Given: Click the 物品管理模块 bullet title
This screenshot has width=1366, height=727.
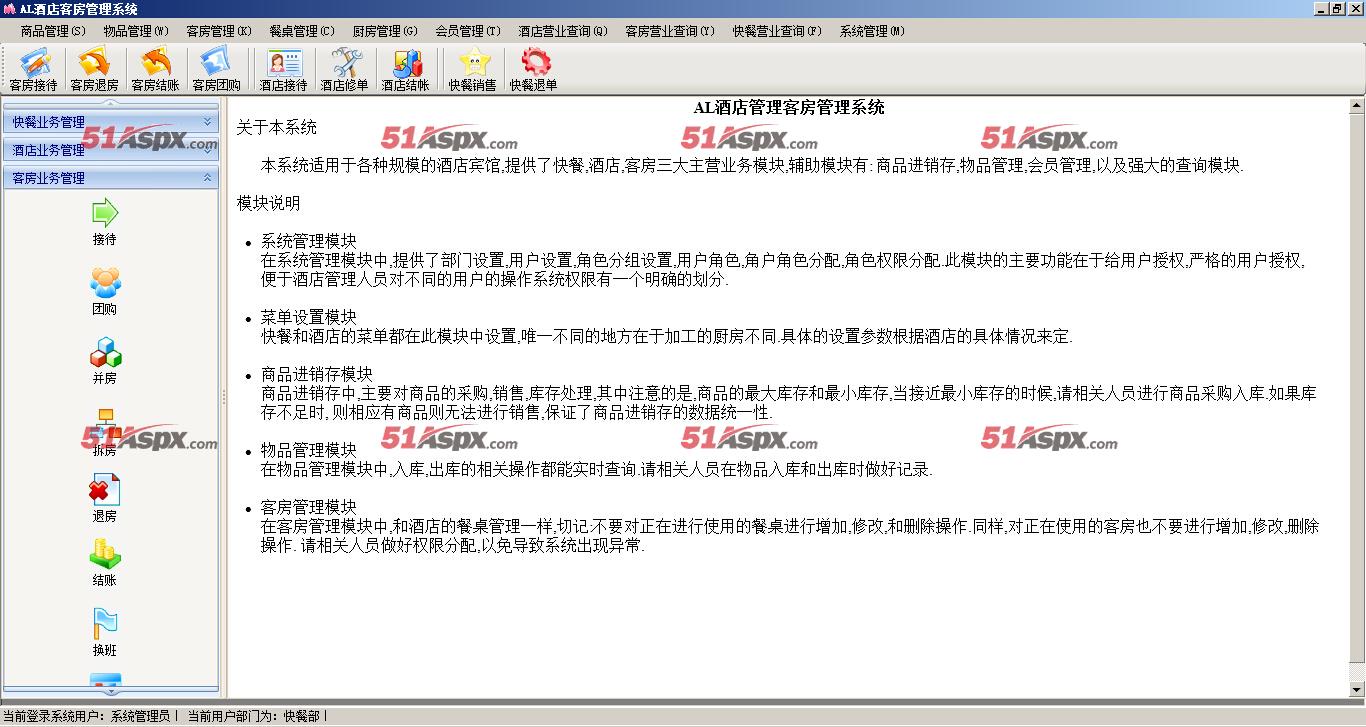Looking at the screenshot, I should (x=309, y=450).
